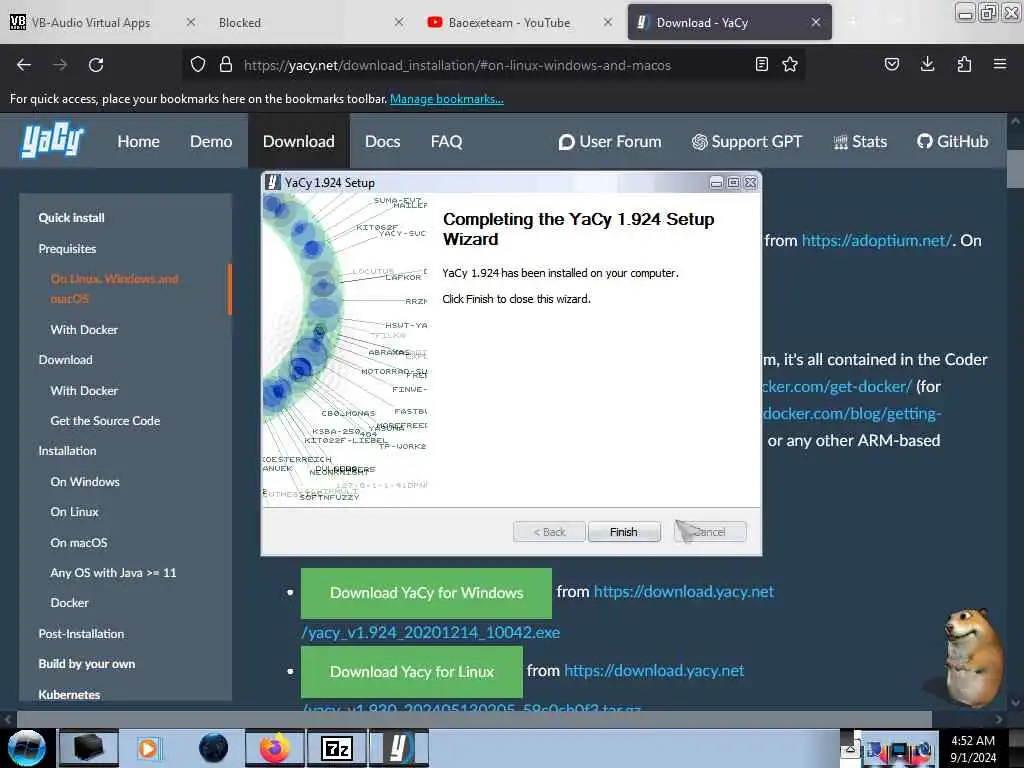
Task: Click the site security padlock icon
Action: 226,65
